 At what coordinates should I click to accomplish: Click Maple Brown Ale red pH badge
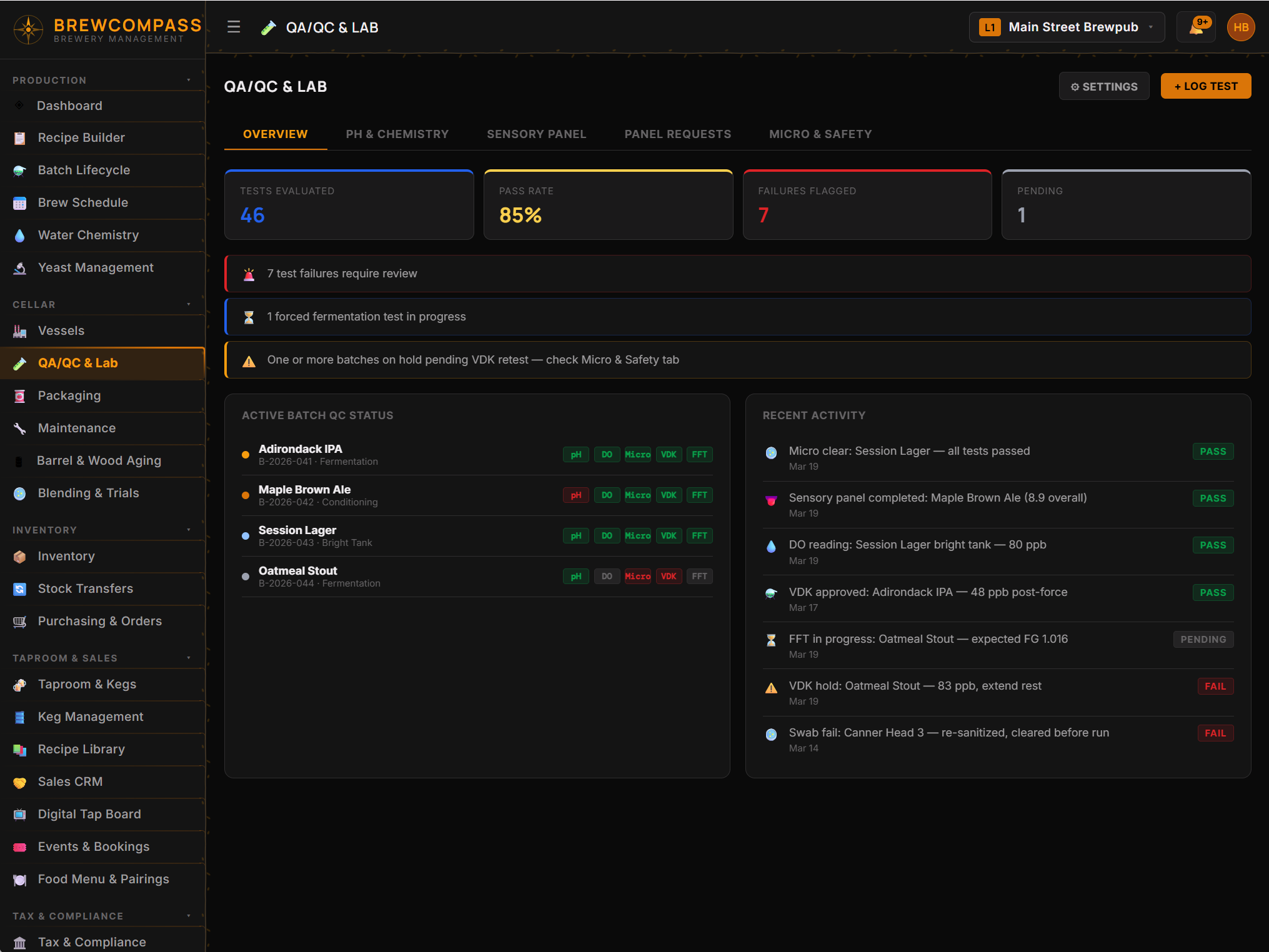coord(575,495)
